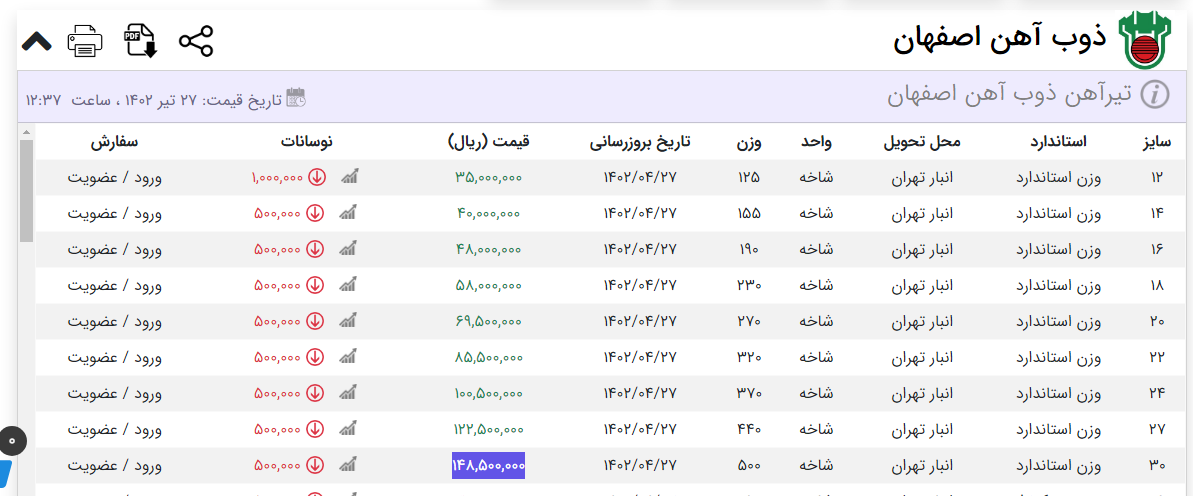Image resolution: width=1193 pixels, height=496 pixels.
Task: Download the price list as PDF
Action: (x=140, y=41)
